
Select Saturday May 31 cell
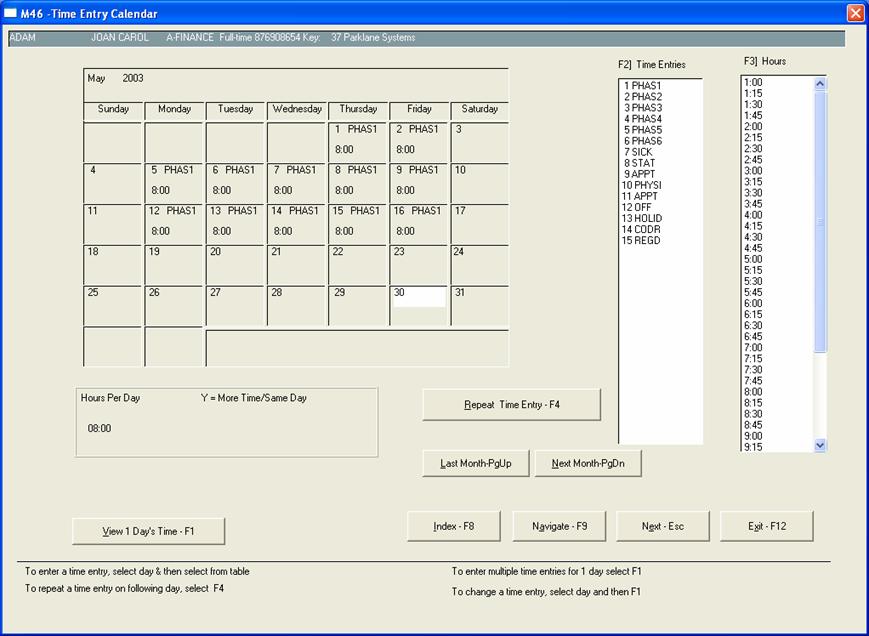pyautogui.click(x=479, y=306)
